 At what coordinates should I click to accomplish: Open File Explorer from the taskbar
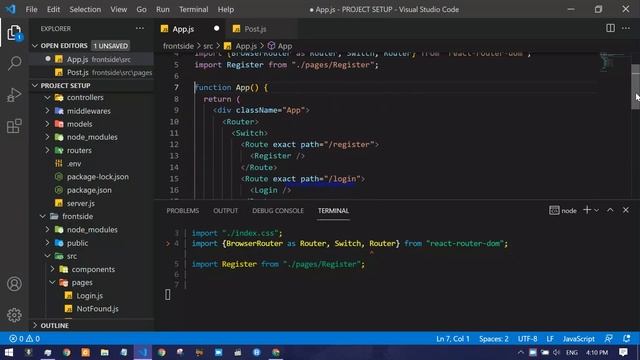point(104,352)
